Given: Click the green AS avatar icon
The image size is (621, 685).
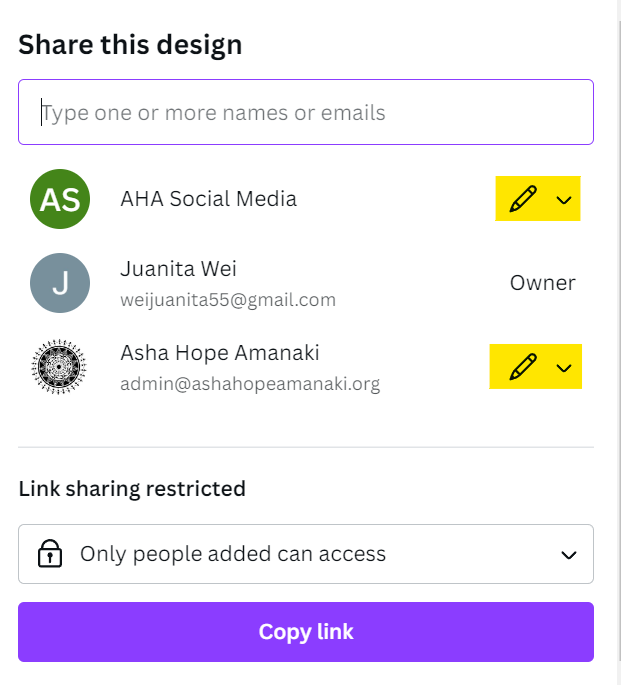Looking at the screenshot, I should [60, 199].
